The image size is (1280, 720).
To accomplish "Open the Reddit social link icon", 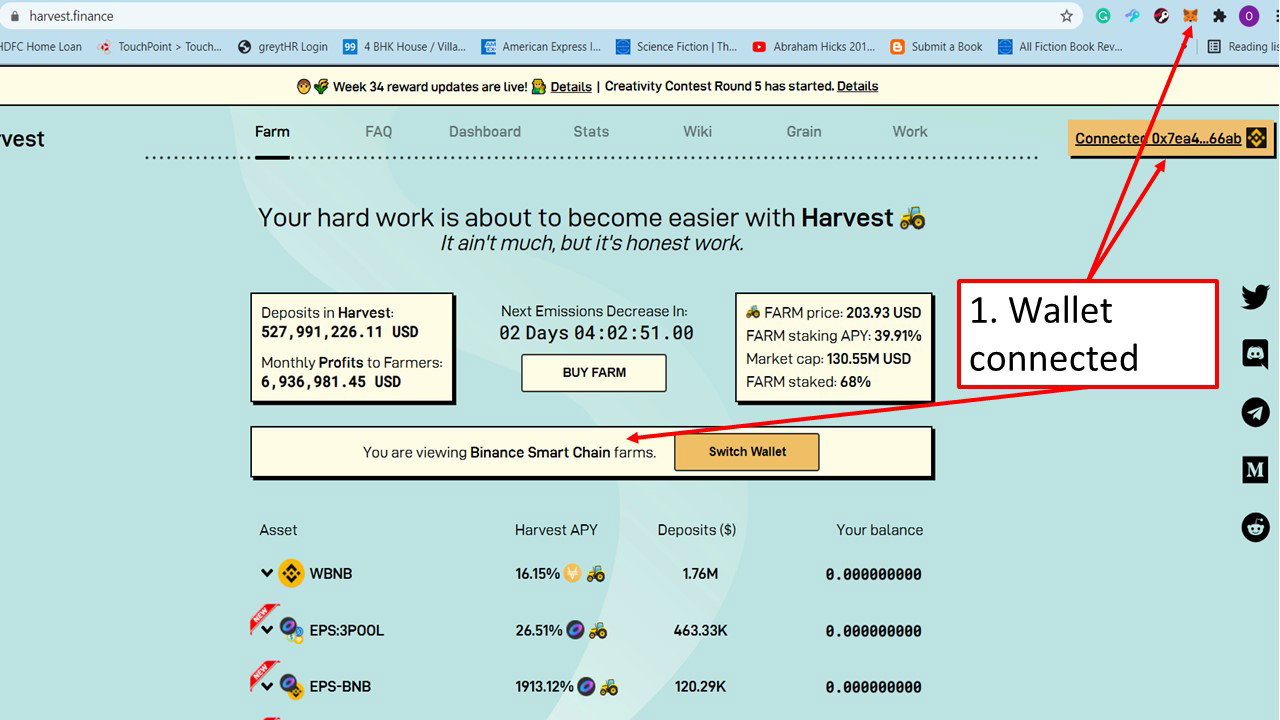I will point(1255,527).
